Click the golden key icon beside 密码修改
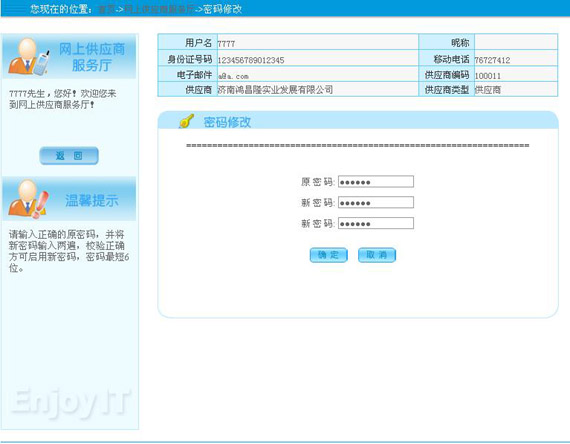The width and height of the screenshot is (570, 444). click(186, 121)
